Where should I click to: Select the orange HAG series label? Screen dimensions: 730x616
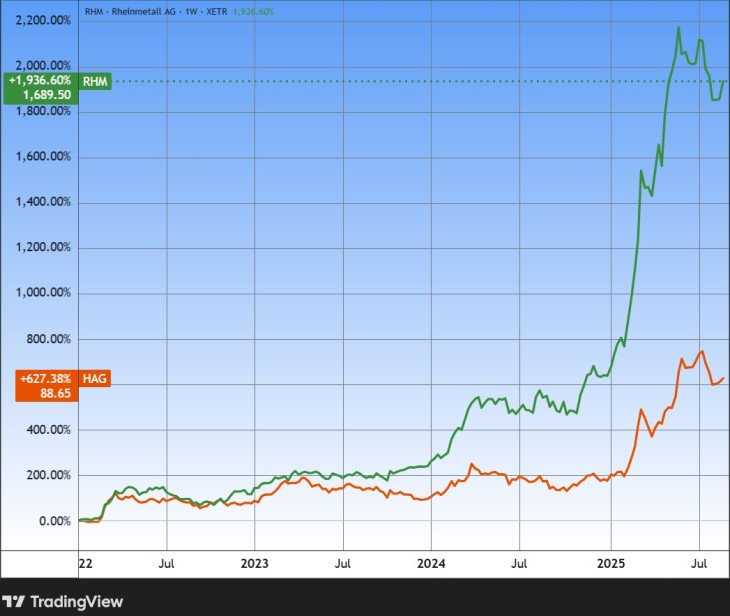[95, 379]
